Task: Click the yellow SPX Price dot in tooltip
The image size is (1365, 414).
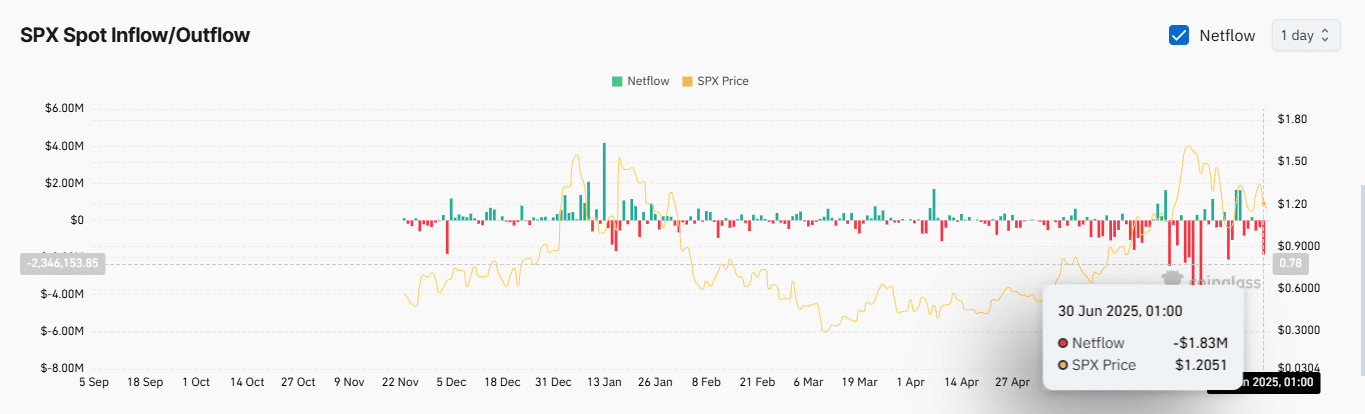Action: coord(1063,365)
